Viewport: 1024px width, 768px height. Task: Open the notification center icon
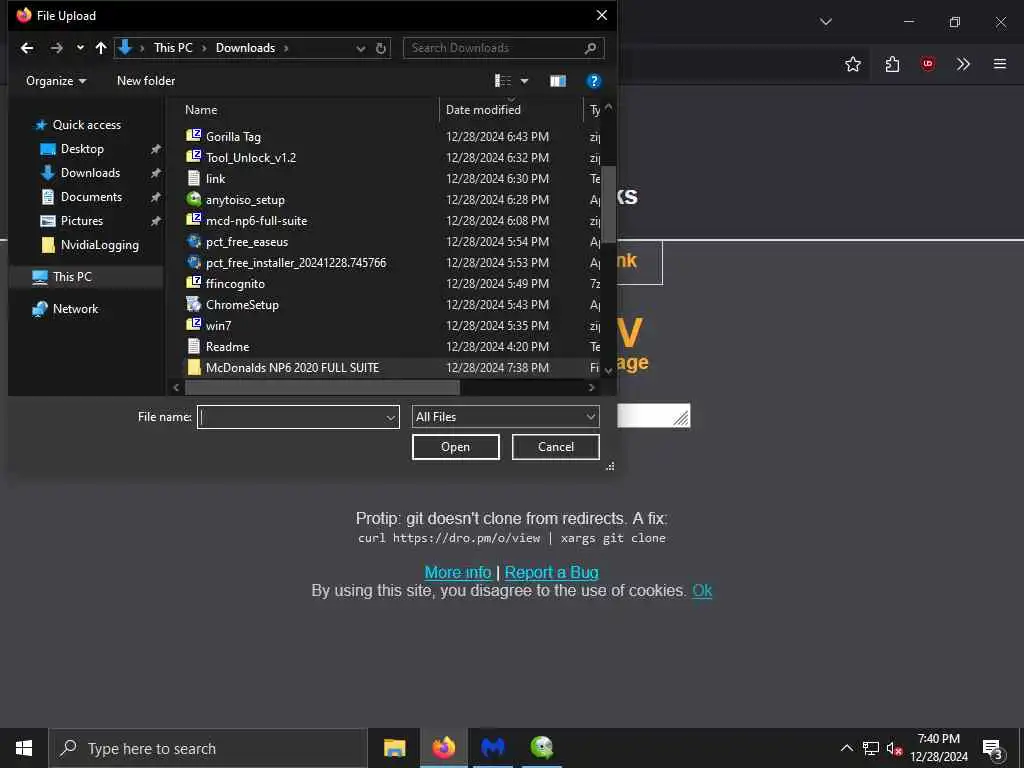coord(993,749)
